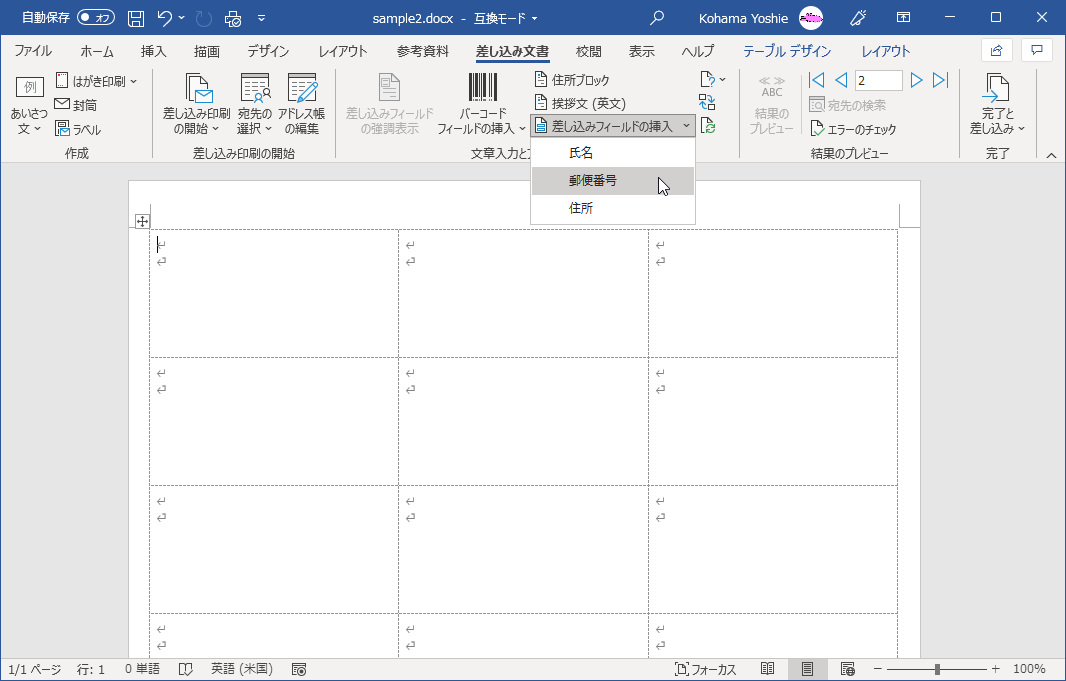The image size is (1066, 681).
Task: Click the 1/1 ページ status indicator
Action: point(35,669)
